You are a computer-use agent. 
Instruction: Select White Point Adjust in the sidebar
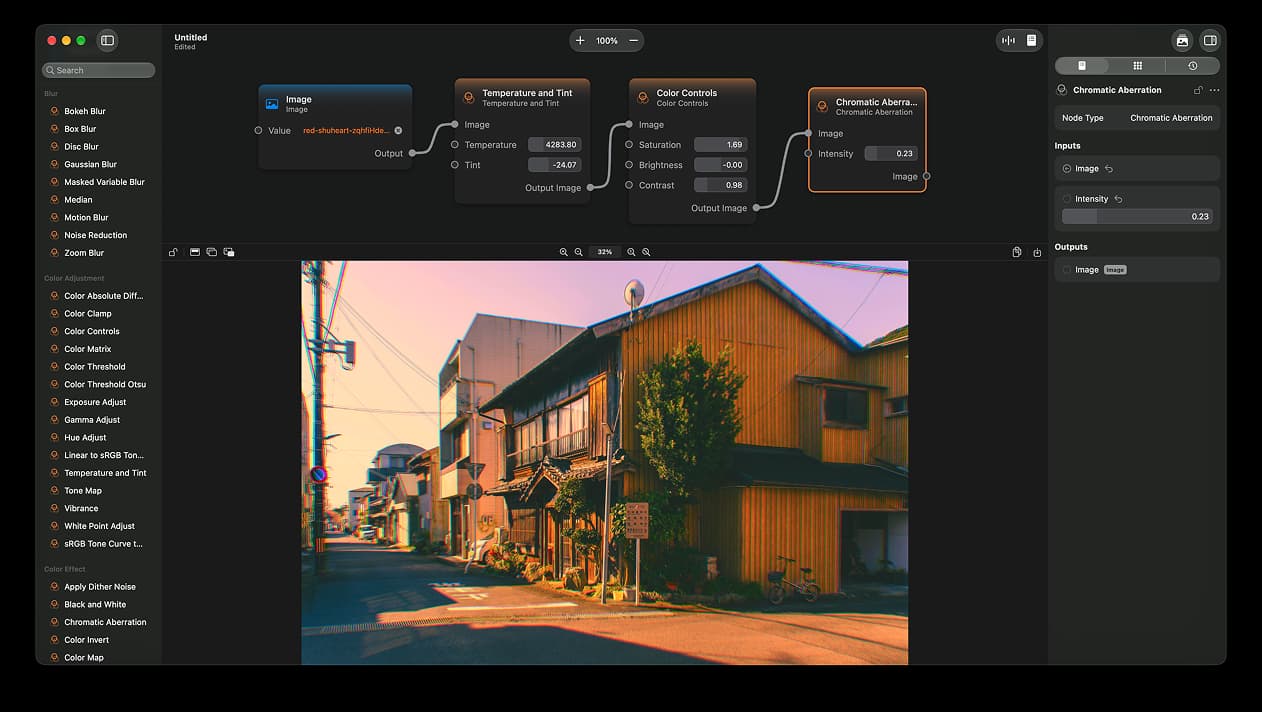click(x=99, y=526)
